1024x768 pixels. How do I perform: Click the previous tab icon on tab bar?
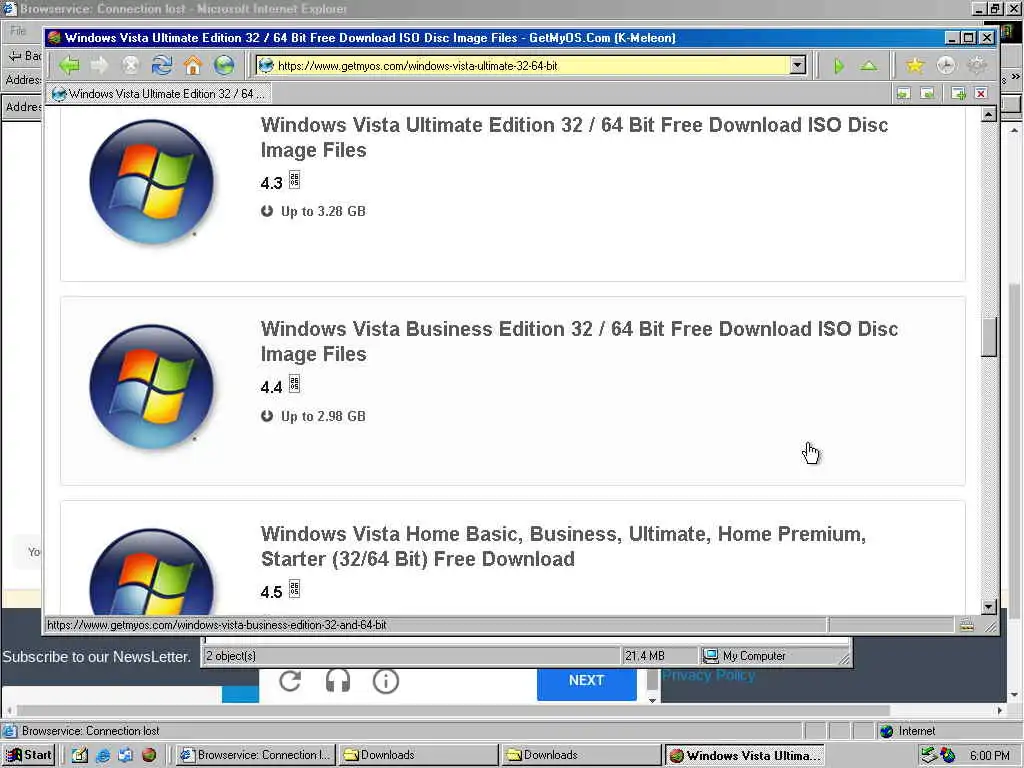click(903, 94)
